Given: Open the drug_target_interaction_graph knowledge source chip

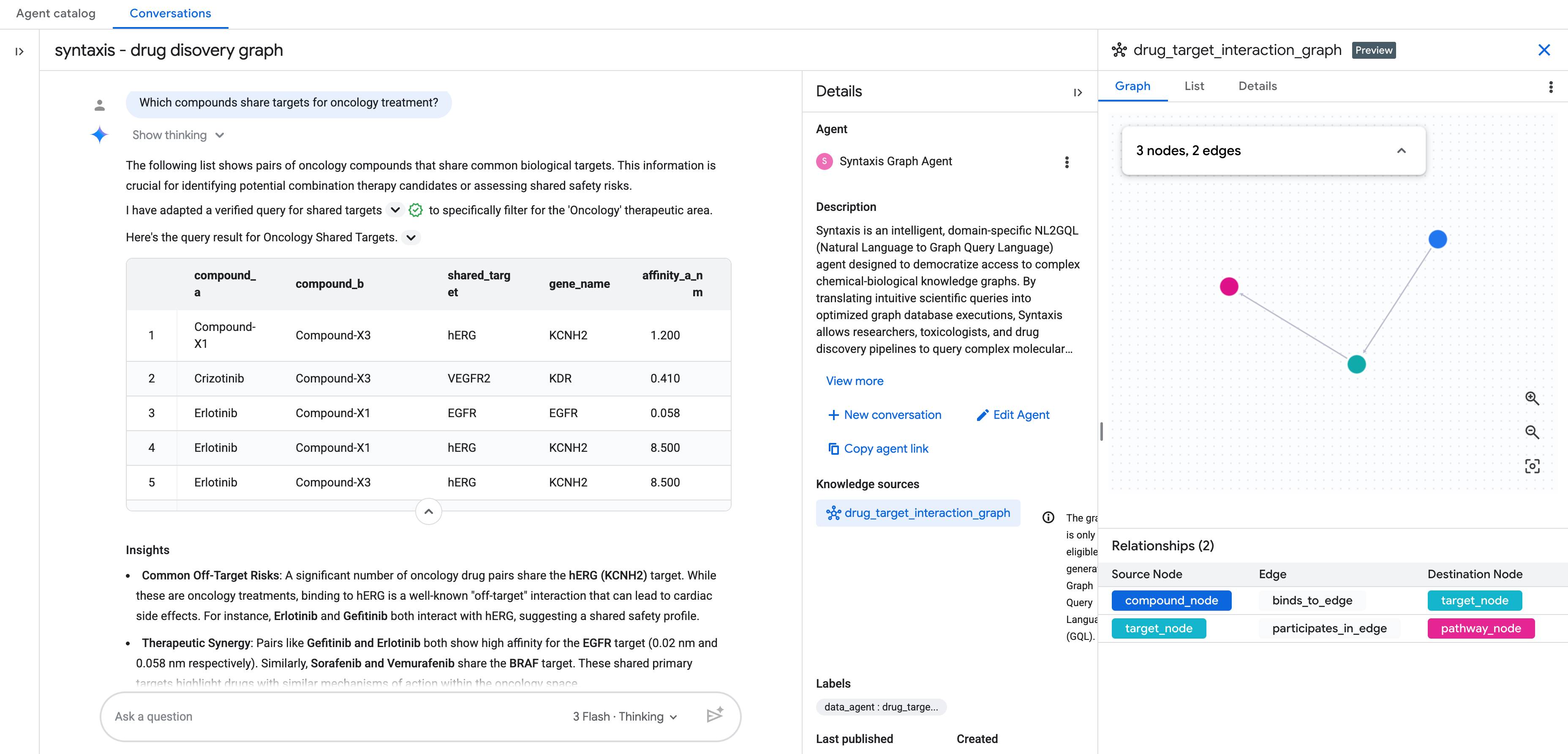Looking at the screenshot, I should point(918,514).
